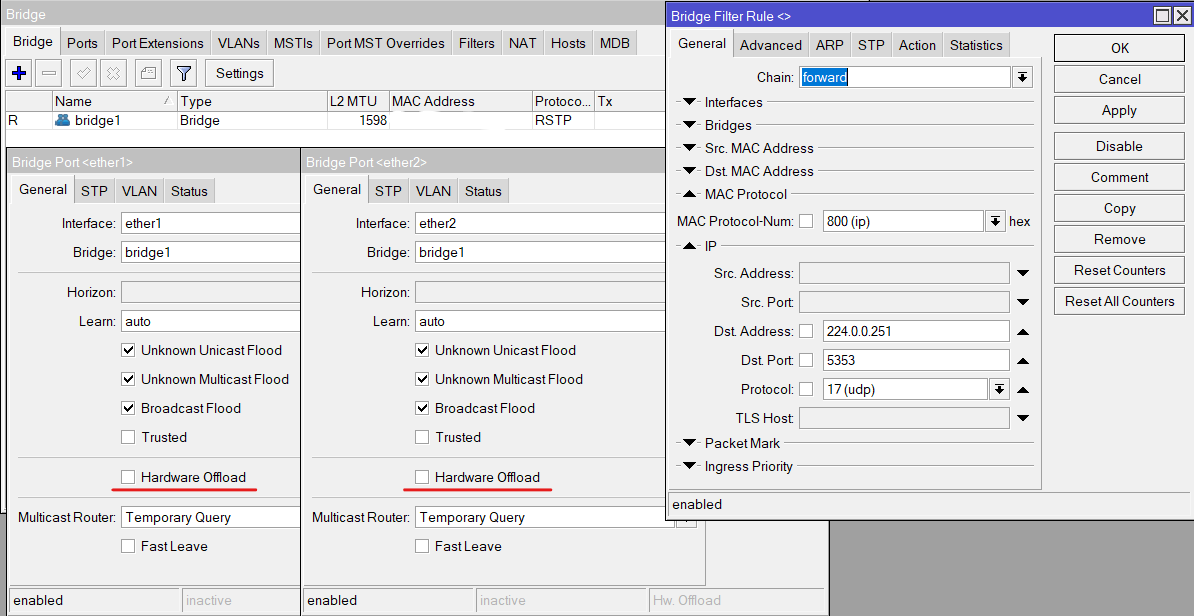
Task: Toggle Broadcast Flood for ether1
Action: [128, 409]
